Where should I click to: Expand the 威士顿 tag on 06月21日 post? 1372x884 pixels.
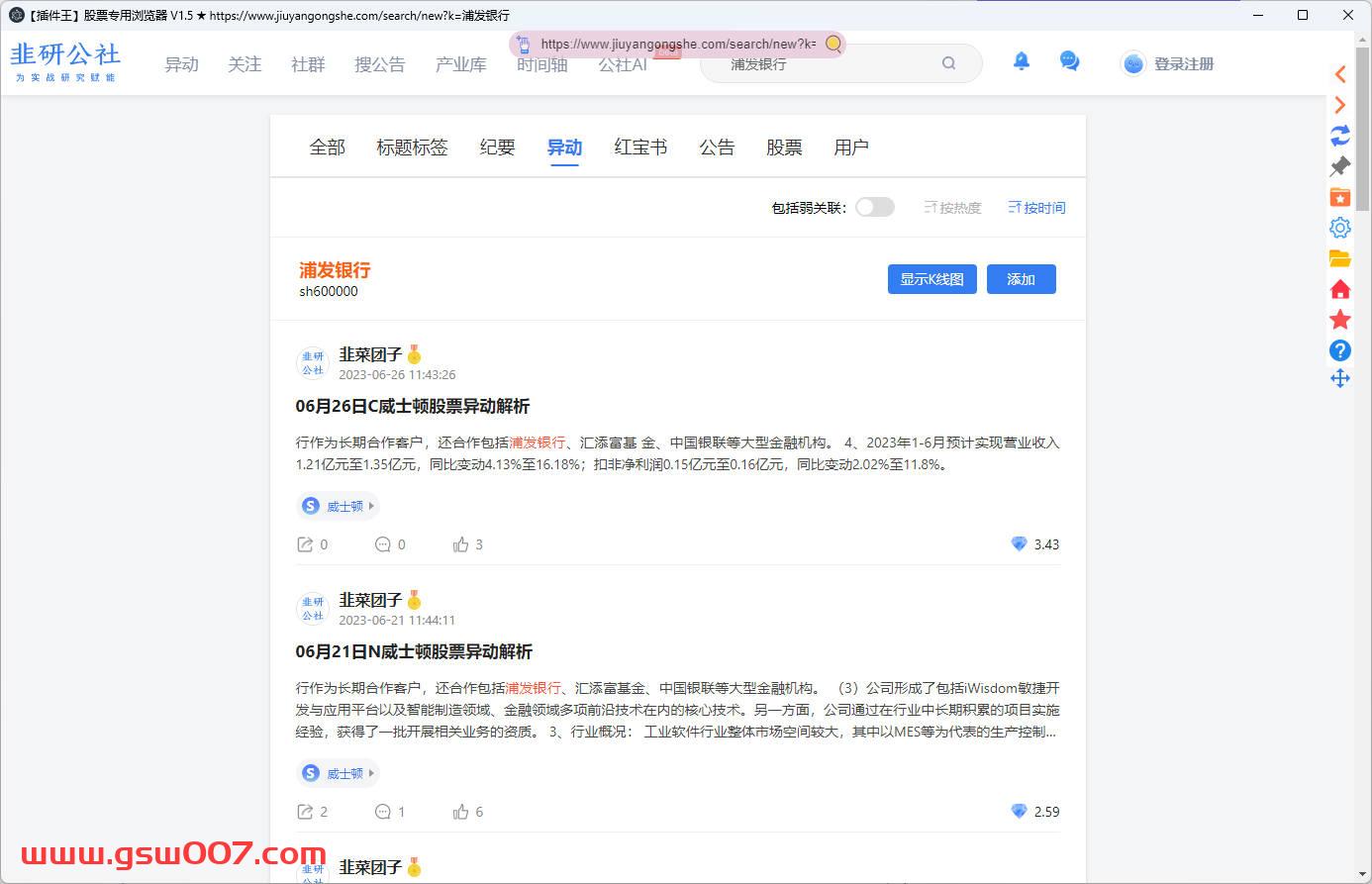pyautogui.click(x=338, y=773)
